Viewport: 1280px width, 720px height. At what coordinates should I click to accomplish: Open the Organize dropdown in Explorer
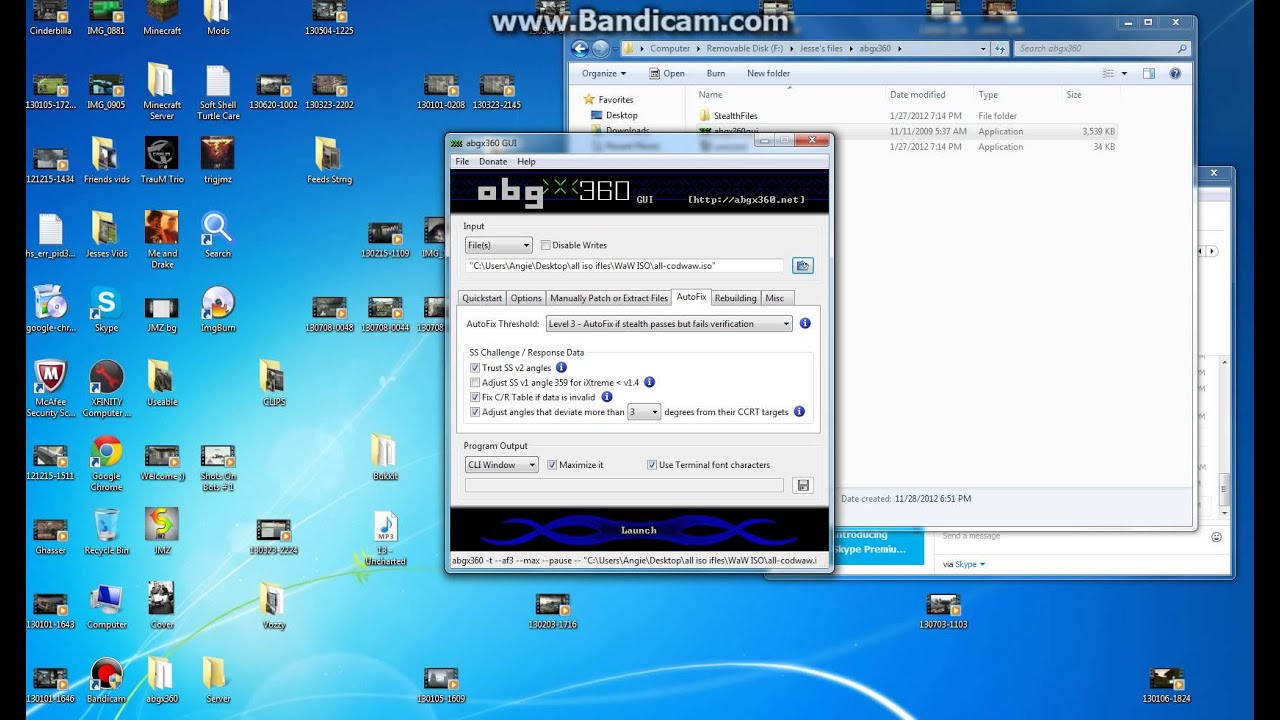pos(604,73)
